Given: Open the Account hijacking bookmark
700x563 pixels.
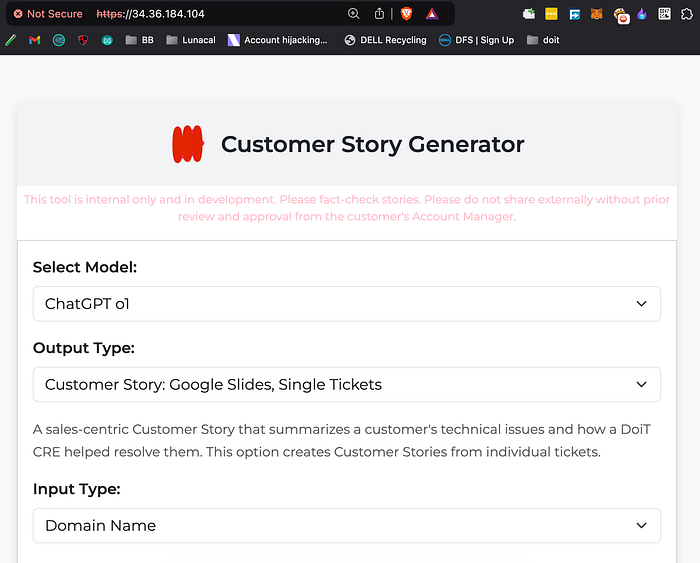Looking at the screenshot, I should click(x=278, y=40).
